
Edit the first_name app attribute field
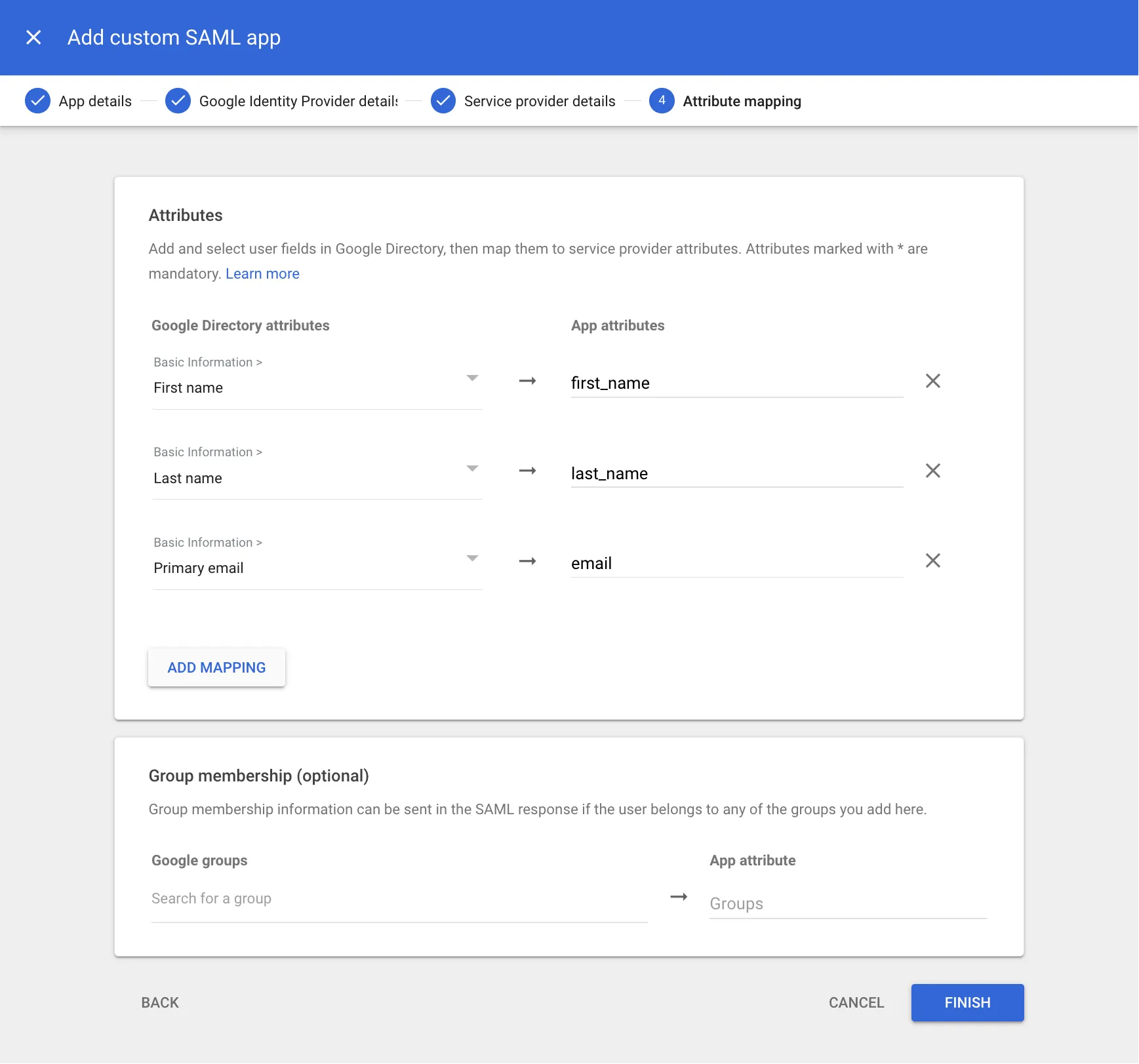(737, 383)
